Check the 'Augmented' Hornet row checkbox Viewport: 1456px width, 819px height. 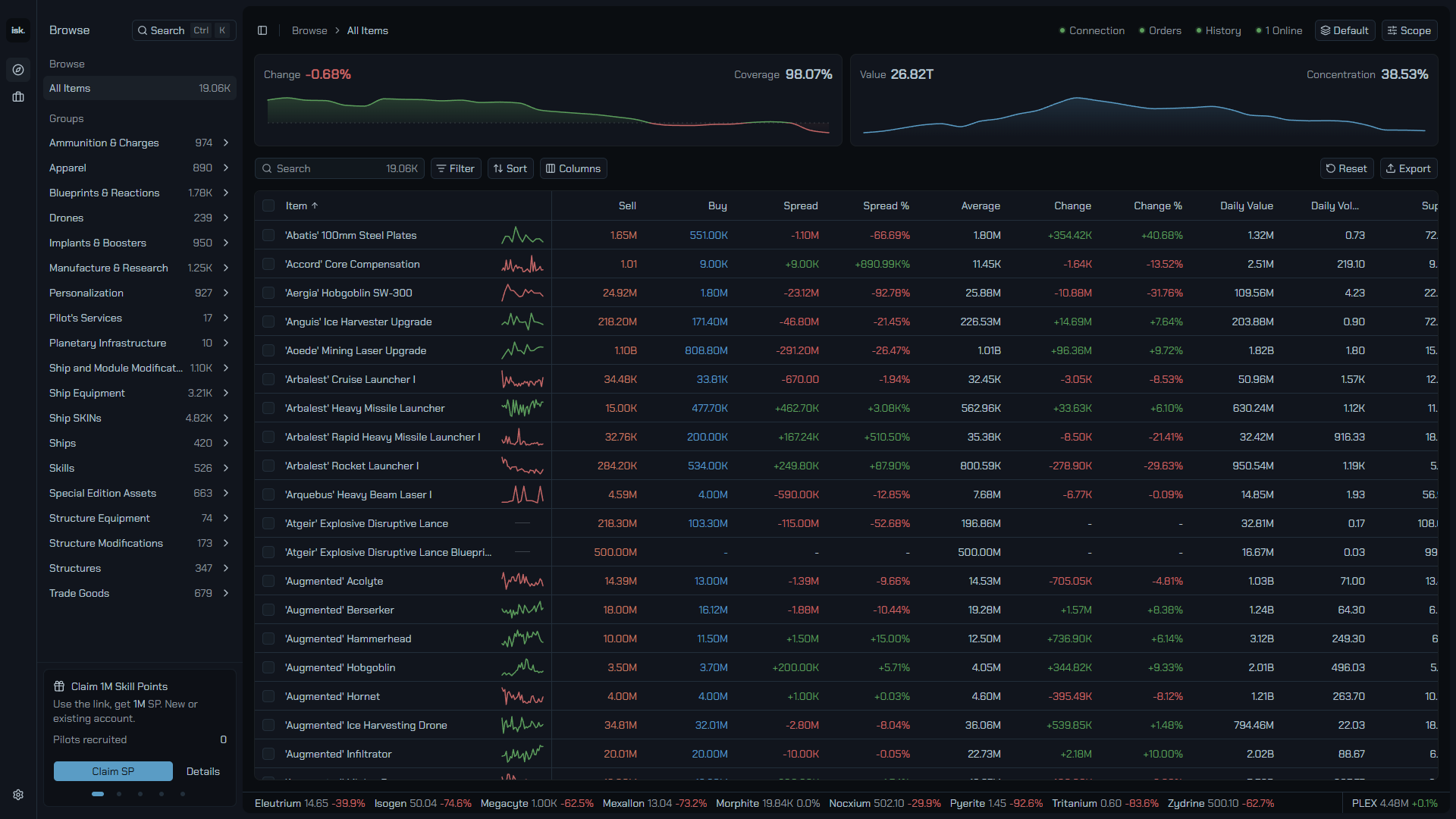[x=268, y=696]
